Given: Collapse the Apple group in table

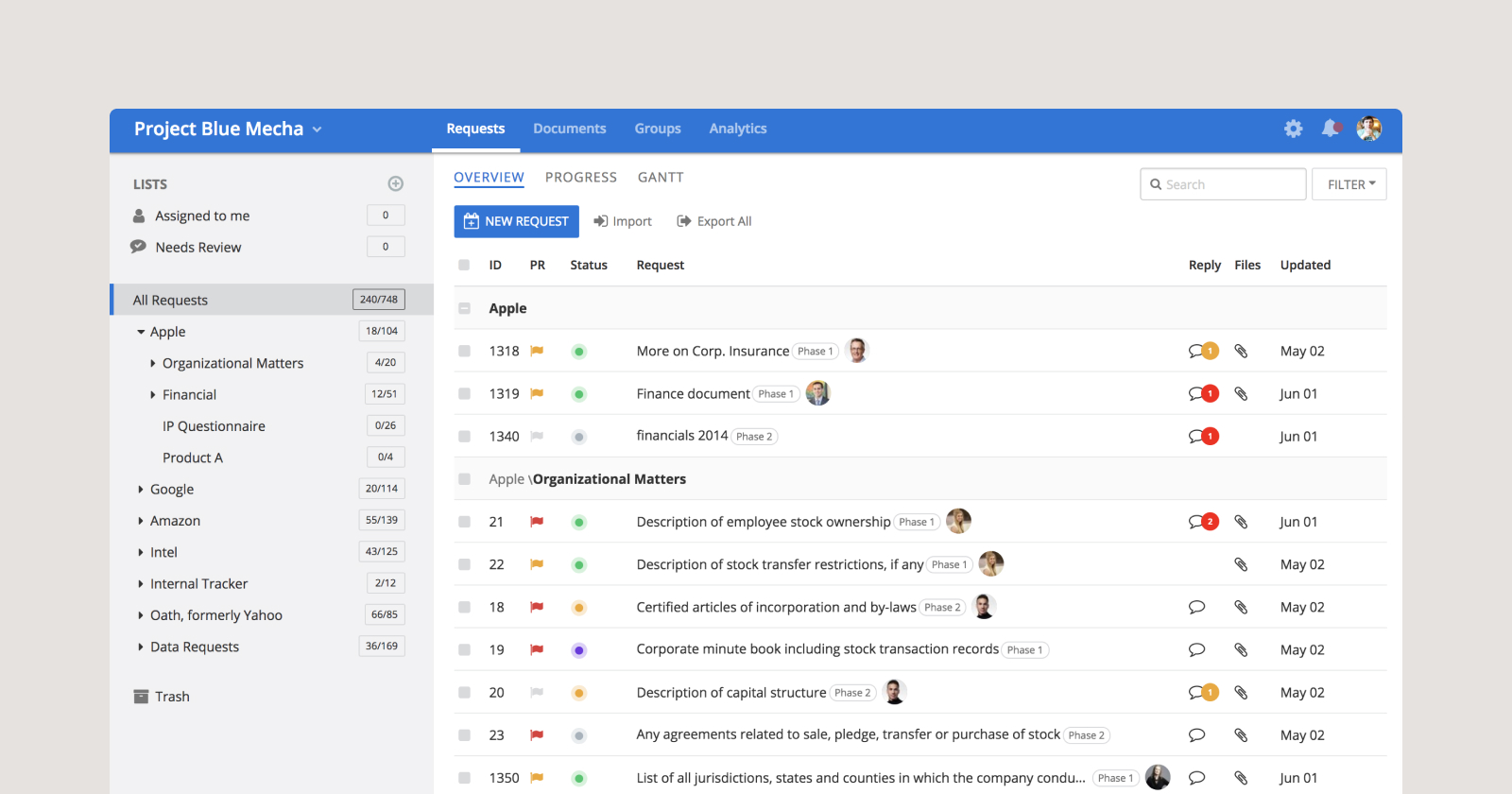Looking at the screenshot, I should pos(464,308).
